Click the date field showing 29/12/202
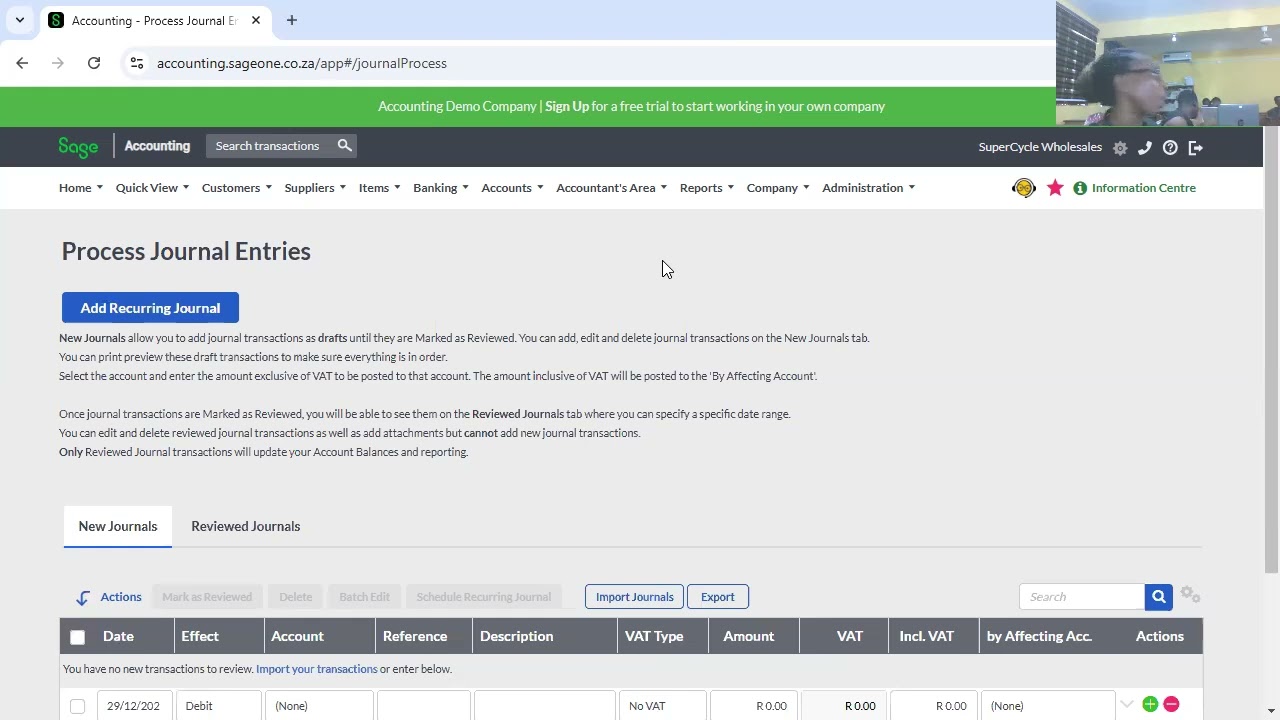 [135, 706]
